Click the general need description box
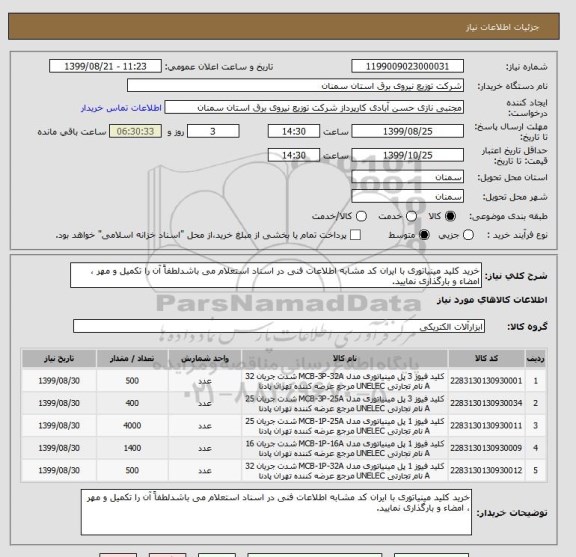This screenshot has height=557, width=576. coord(276,276)
